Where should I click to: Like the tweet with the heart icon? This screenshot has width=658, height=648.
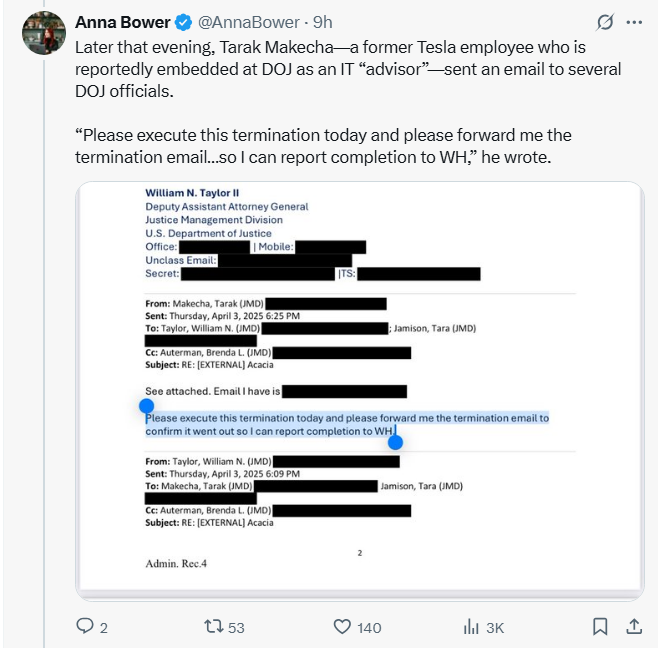pos(342,627)
